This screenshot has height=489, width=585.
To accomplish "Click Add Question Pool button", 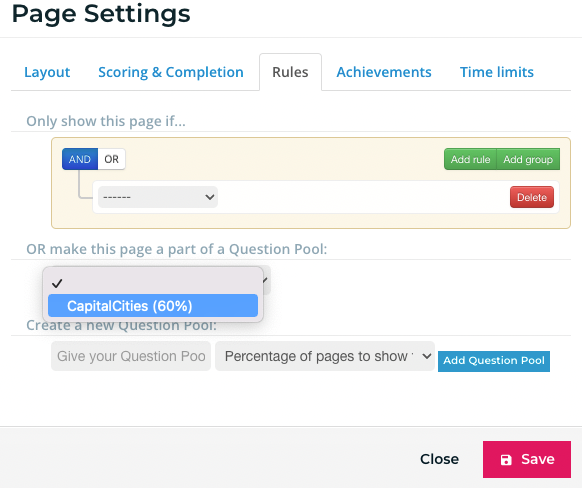I will (x=494, y=361).
